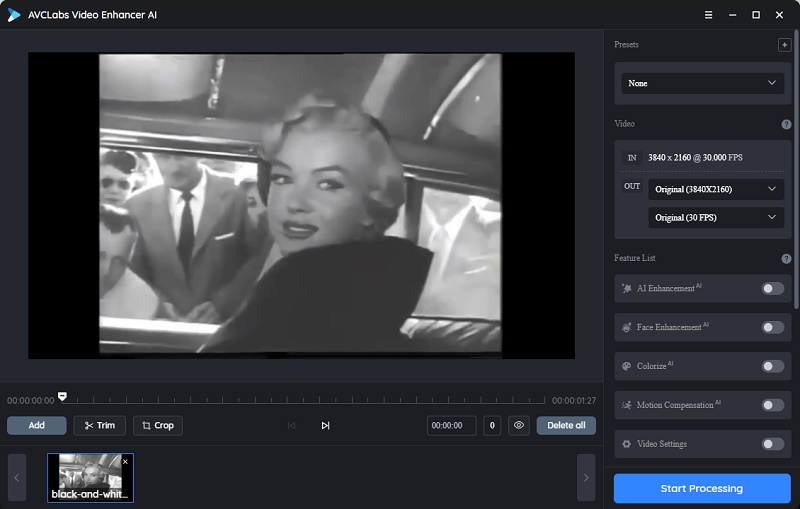Click the Add button

pyautogui.click(x=37, y=425)
